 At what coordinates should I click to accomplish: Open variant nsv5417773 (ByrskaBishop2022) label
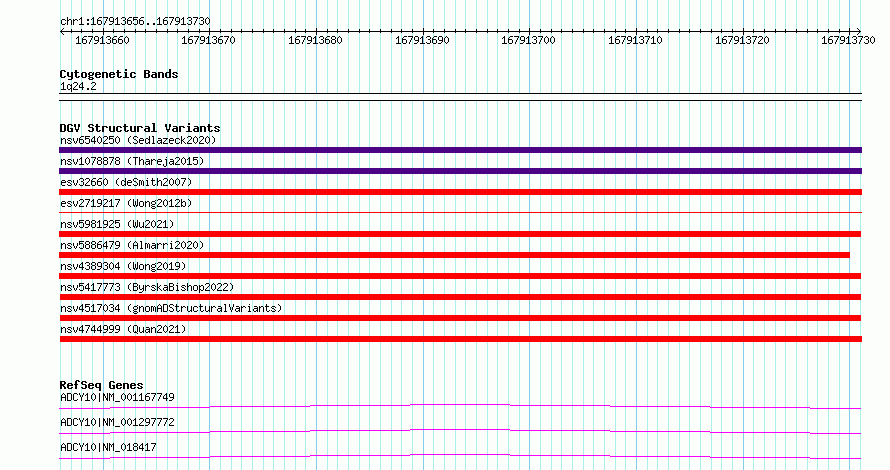147,287
